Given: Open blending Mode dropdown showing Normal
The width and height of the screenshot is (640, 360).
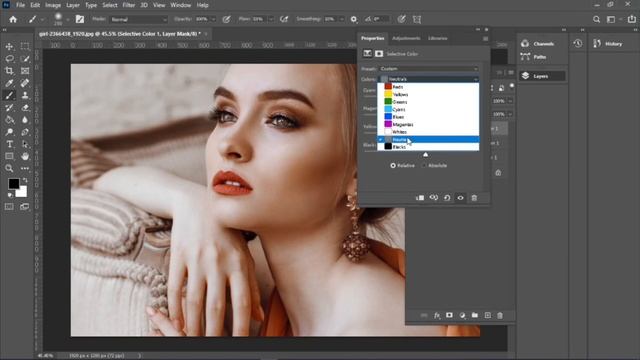Looking at the screenshot, I should (x=138, y=19).
